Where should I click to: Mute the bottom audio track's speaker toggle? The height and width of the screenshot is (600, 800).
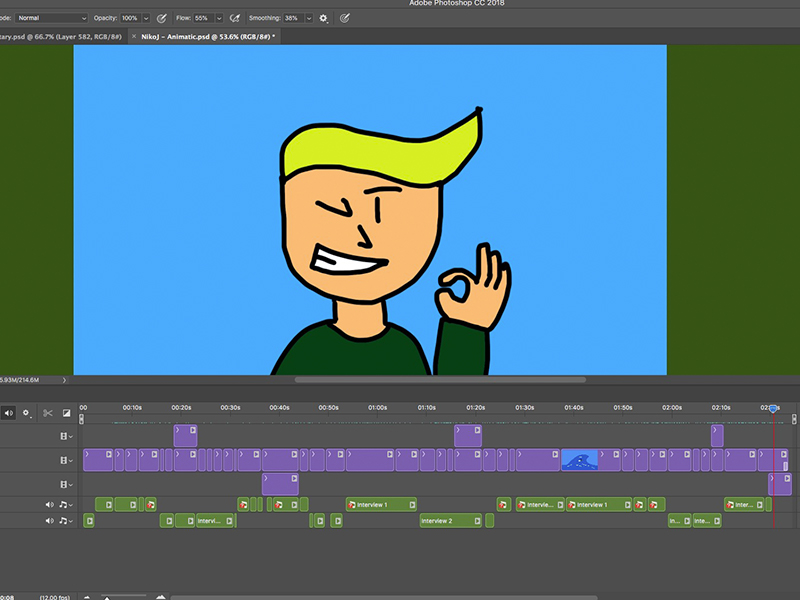coord(49,520)
